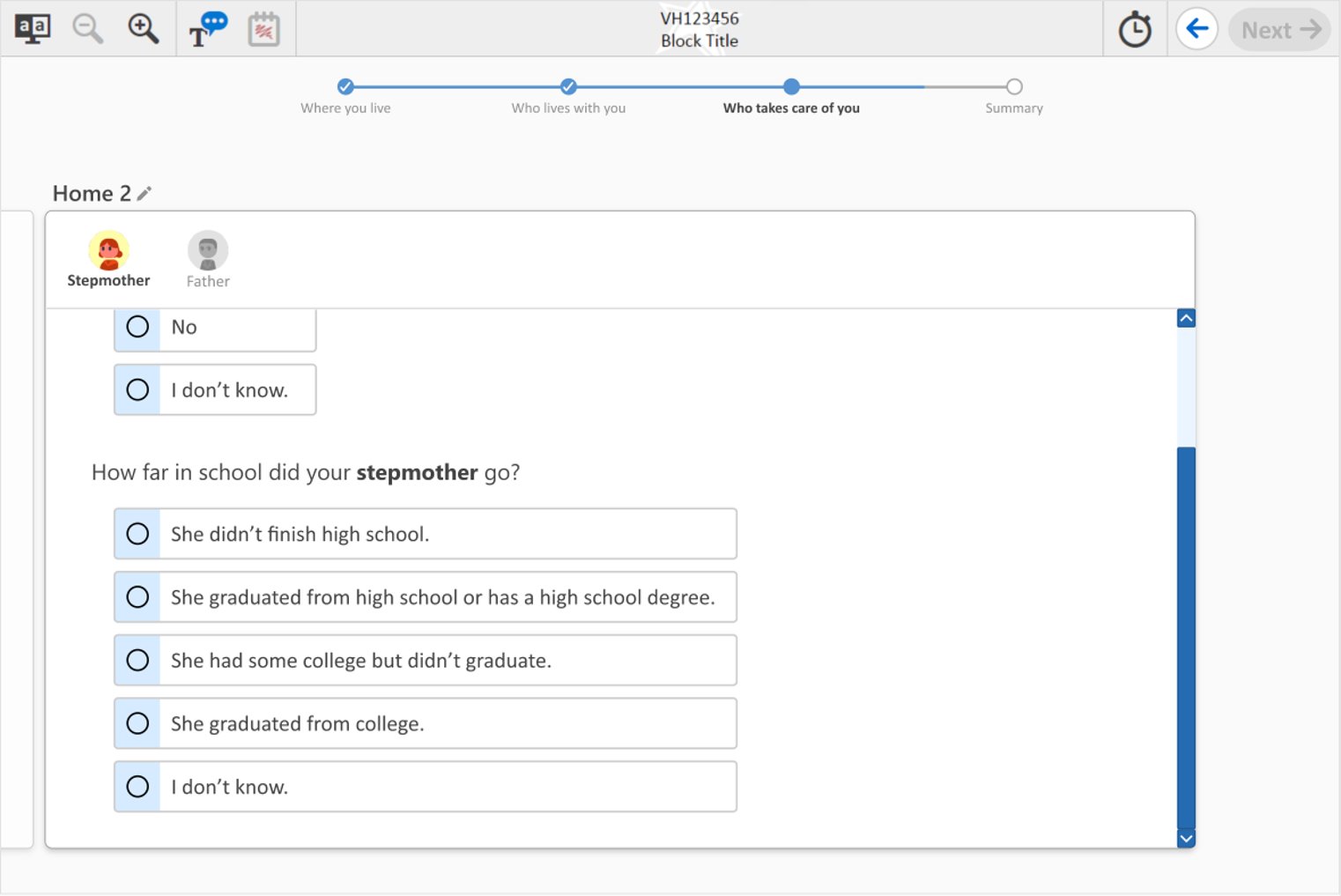This screenshot has height=896, width=1341.
Task: Jump to "Who lives with you" step
Action: [568, 86]
